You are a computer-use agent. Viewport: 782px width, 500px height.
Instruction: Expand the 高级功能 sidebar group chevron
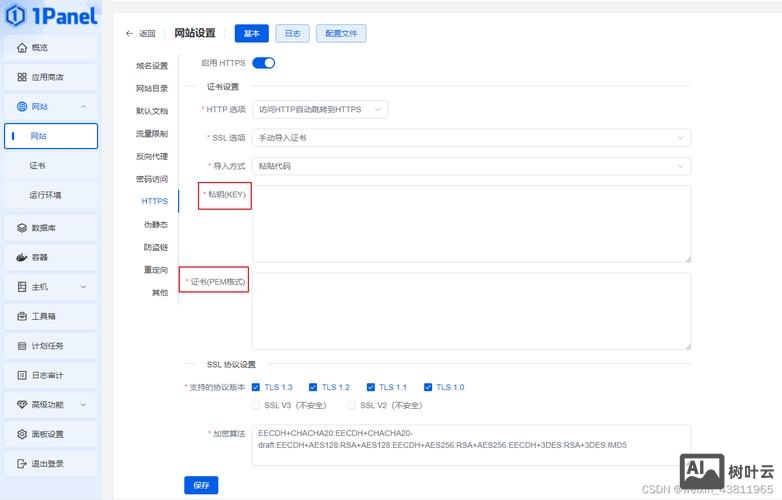(x=83, y=404)
